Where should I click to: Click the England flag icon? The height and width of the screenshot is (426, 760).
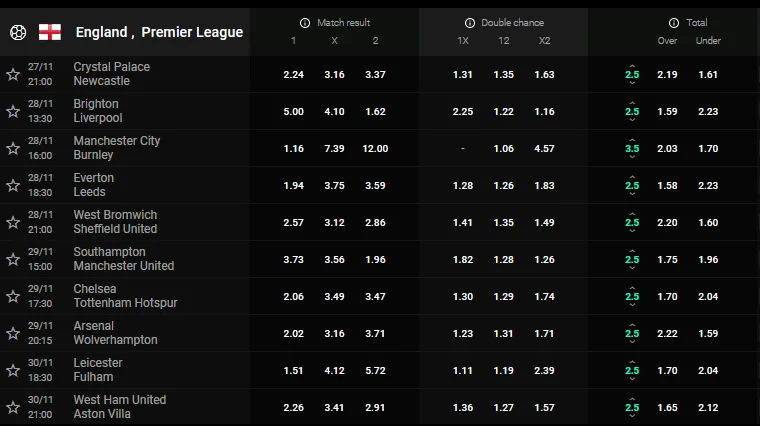50,32
